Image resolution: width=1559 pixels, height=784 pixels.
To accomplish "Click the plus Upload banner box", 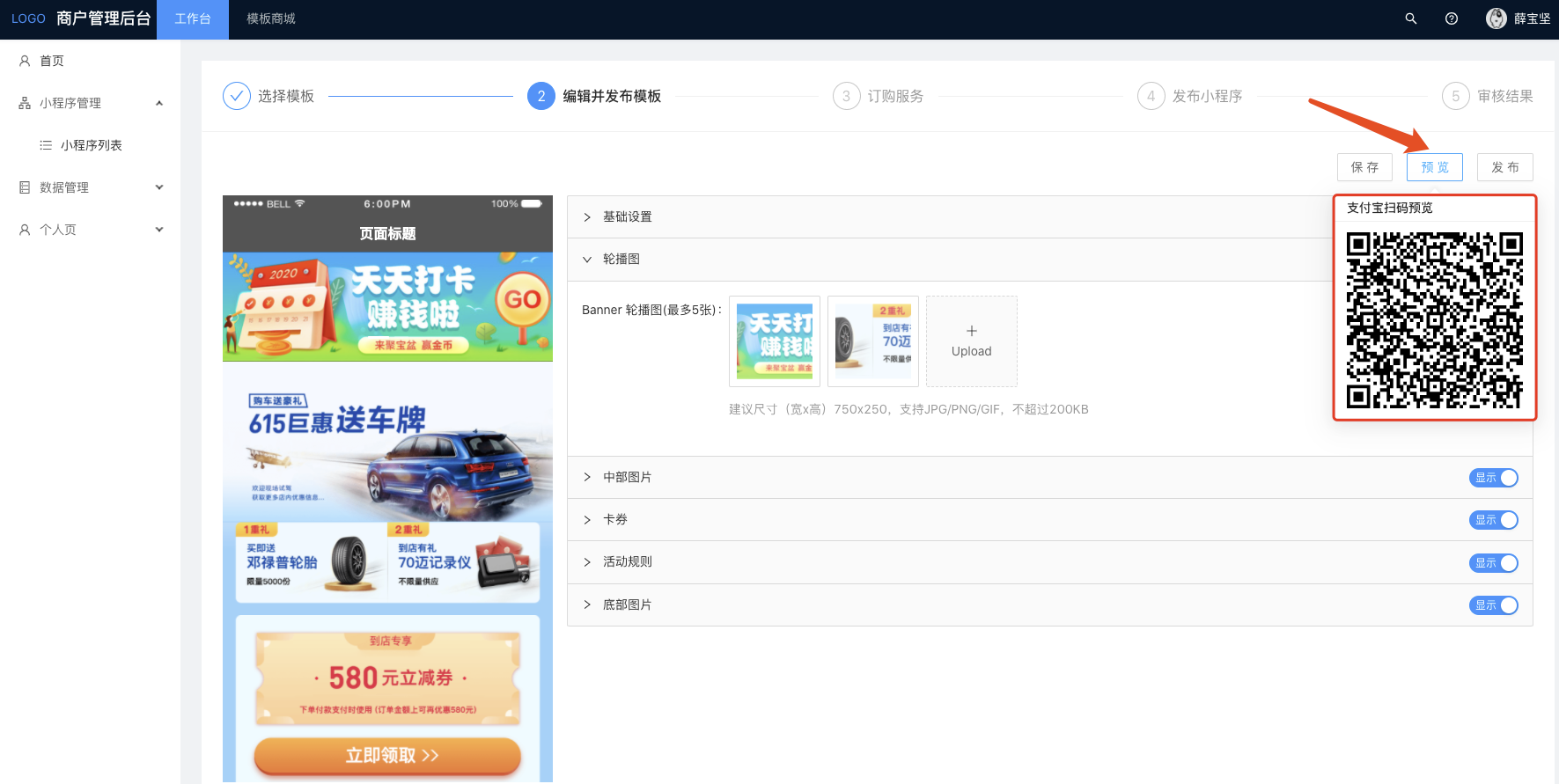I will pos(972,341).
